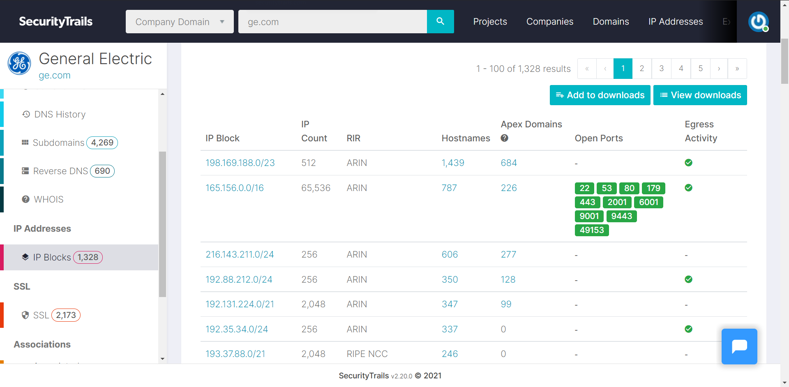Click open port 2001 badge

click(616, 202)
